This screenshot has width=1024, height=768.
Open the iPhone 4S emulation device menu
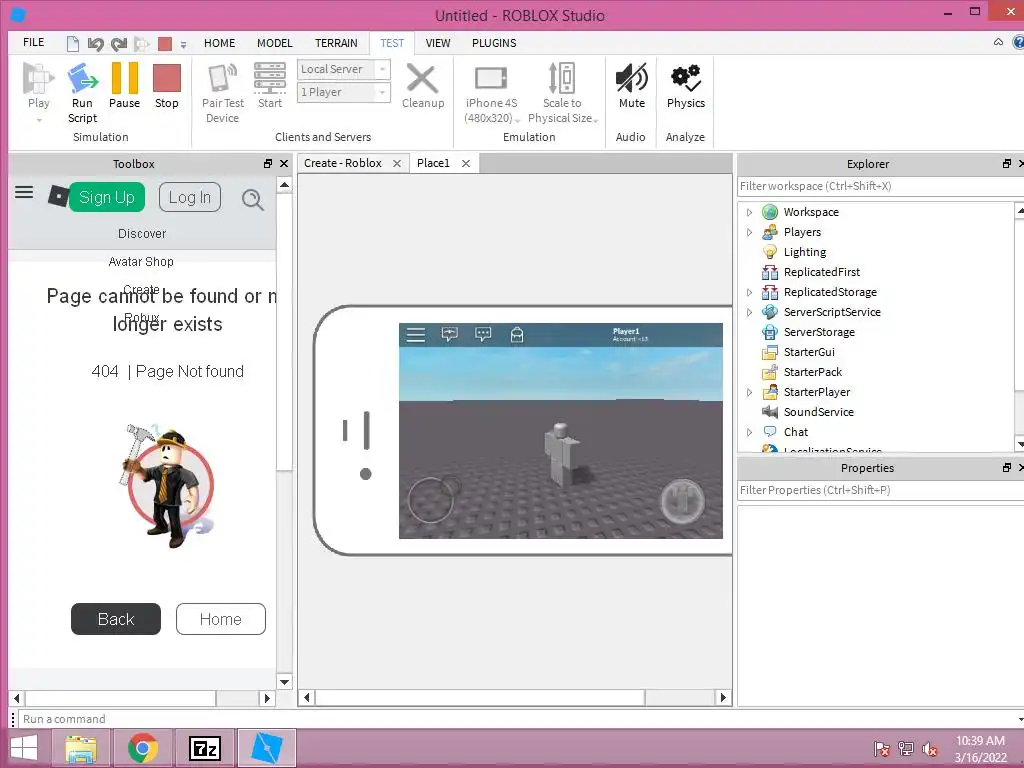tap(491, 93)
